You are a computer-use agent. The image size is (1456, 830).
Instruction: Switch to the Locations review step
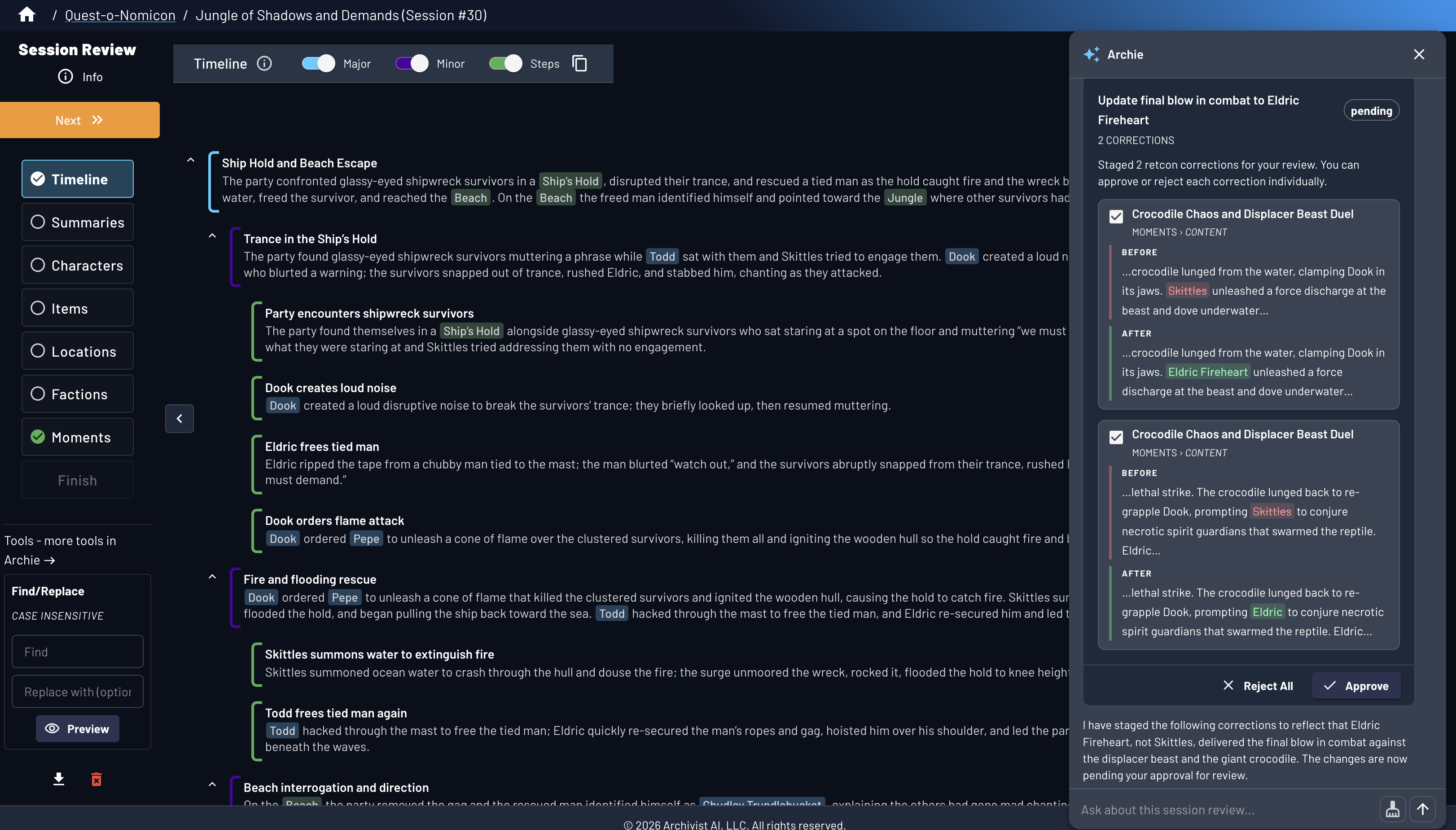click(78, 351)
